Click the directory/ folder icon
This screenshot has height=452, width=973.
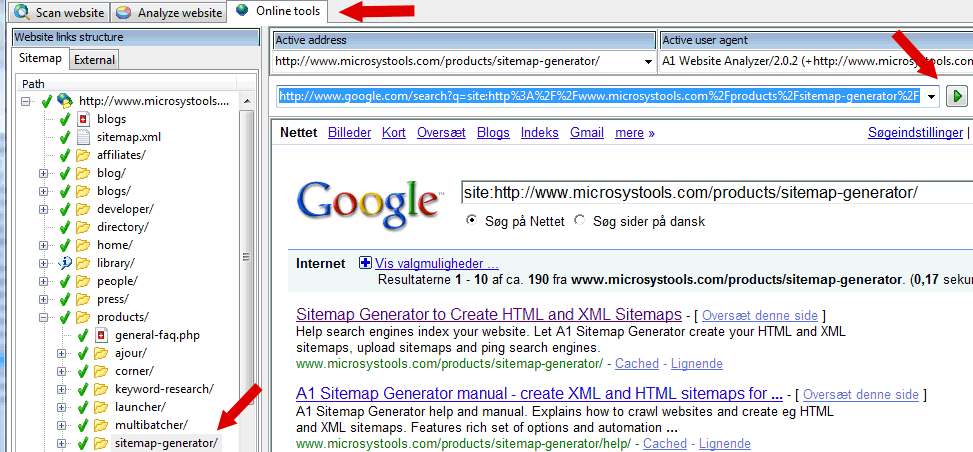point(83,227)
